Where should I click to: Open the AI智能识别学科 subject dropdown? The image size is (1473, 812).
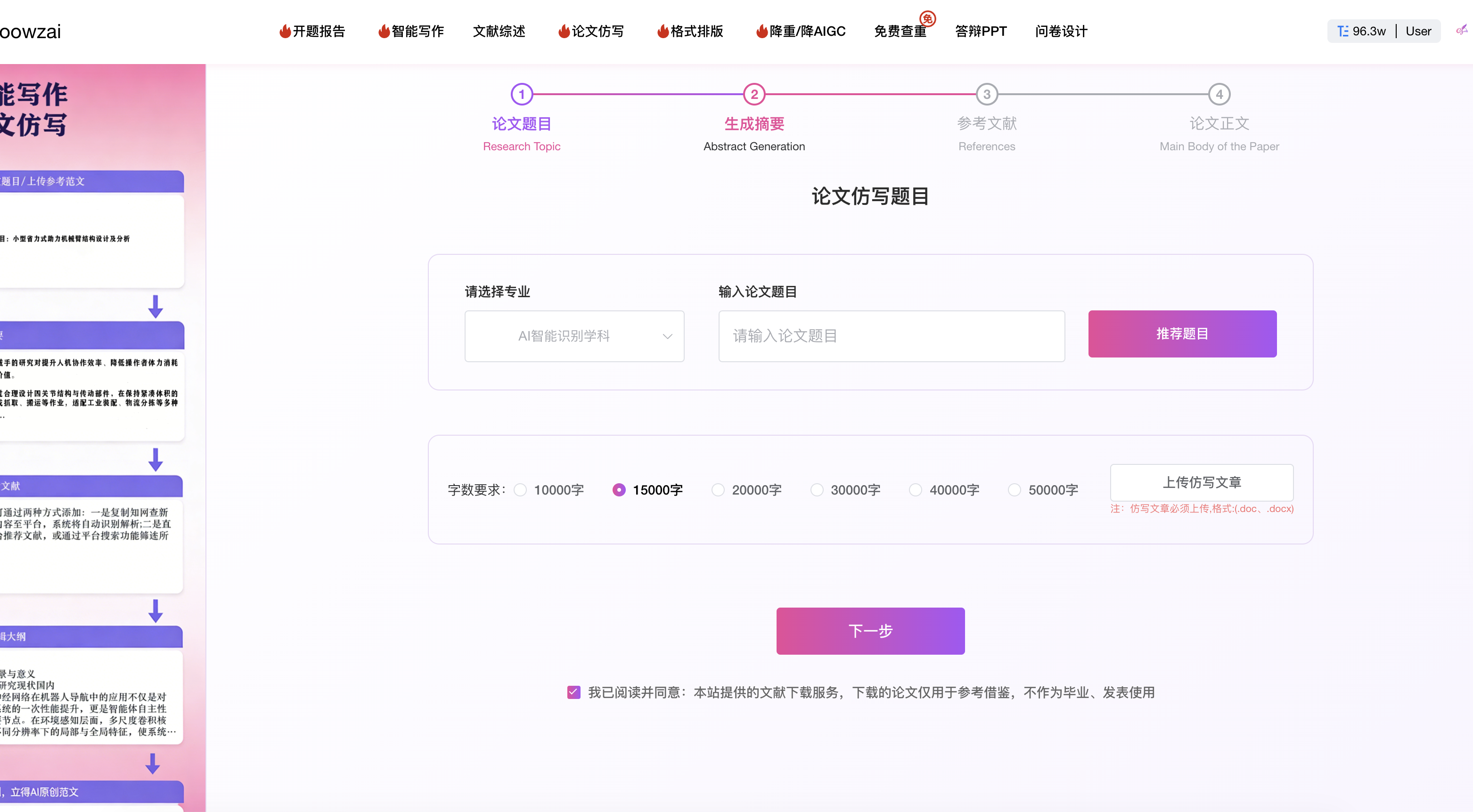pos(574,337)
